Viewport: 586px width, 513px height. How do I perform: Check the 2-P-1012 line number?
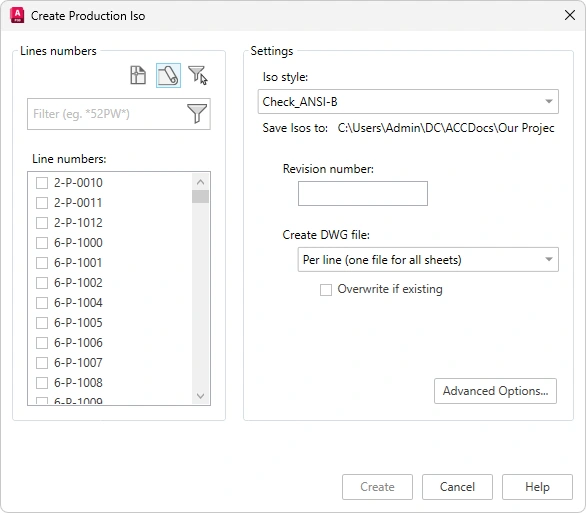pos(42,223)
